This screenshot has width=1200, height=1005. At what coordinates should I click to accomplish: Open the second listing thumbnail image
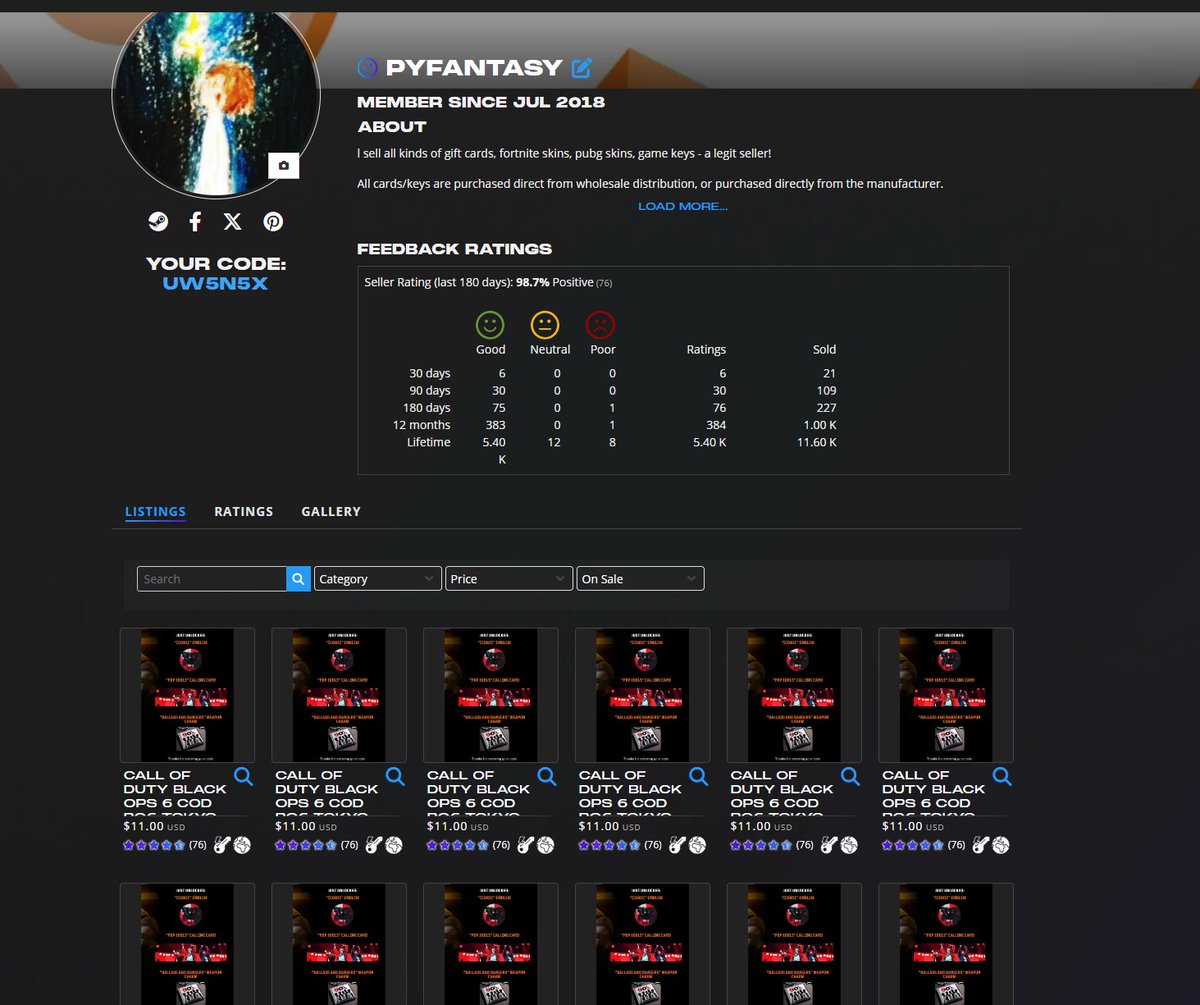[x=339, y=695]
